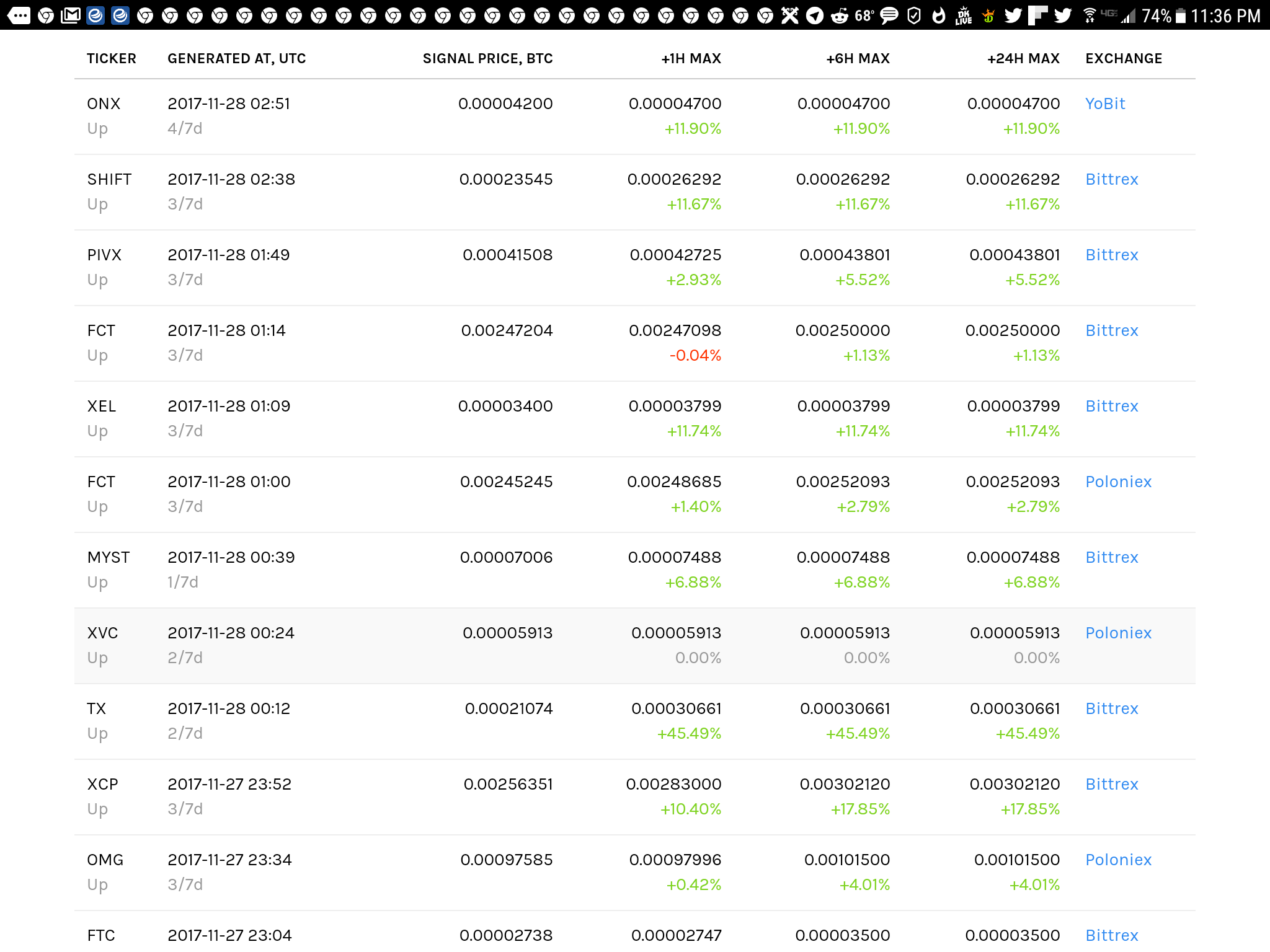
Task: Select the PIVX ticker cell
Action: (104, 255)
